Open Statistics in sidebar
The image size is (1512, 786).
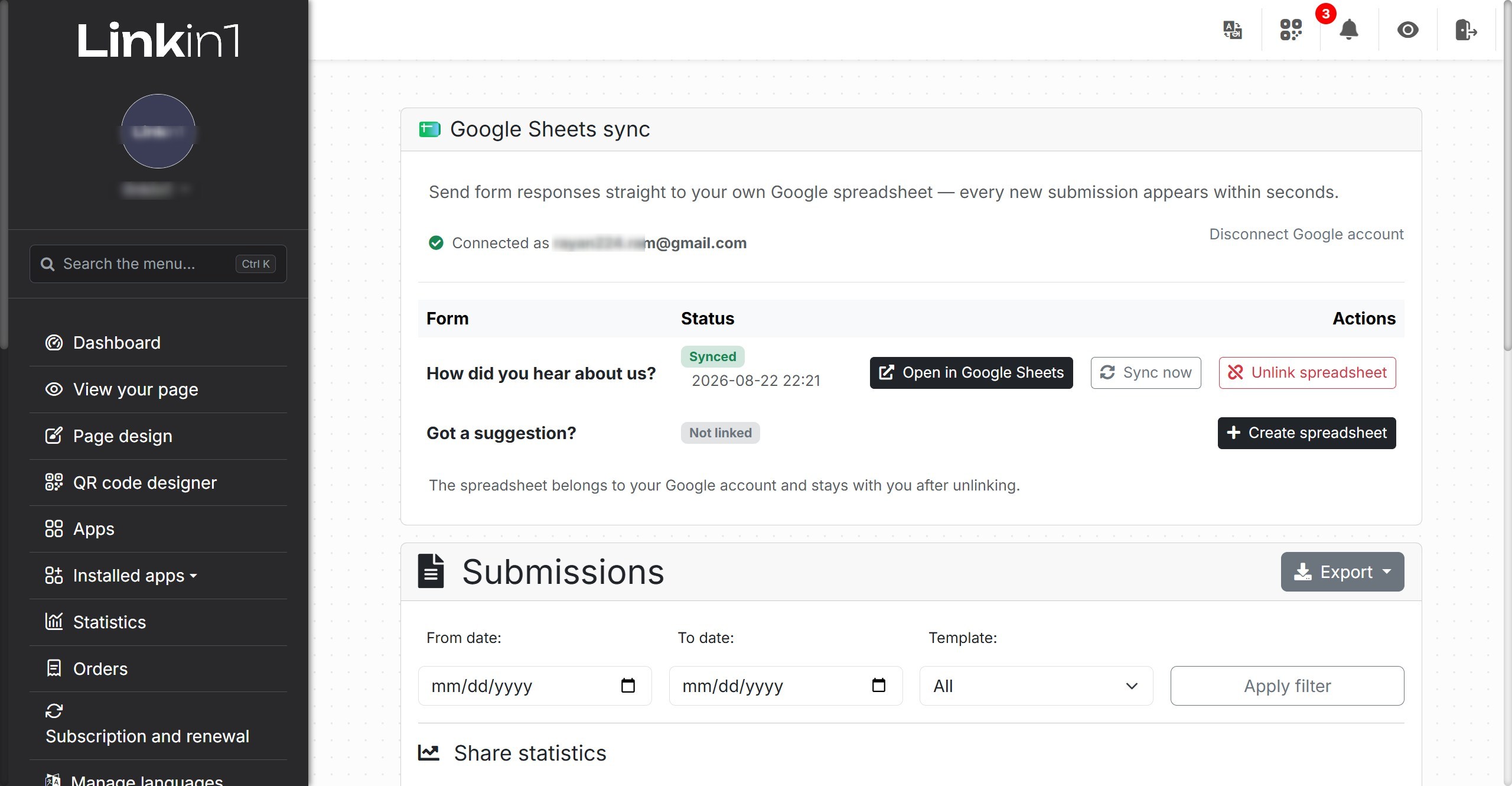(x=158, y=622)
